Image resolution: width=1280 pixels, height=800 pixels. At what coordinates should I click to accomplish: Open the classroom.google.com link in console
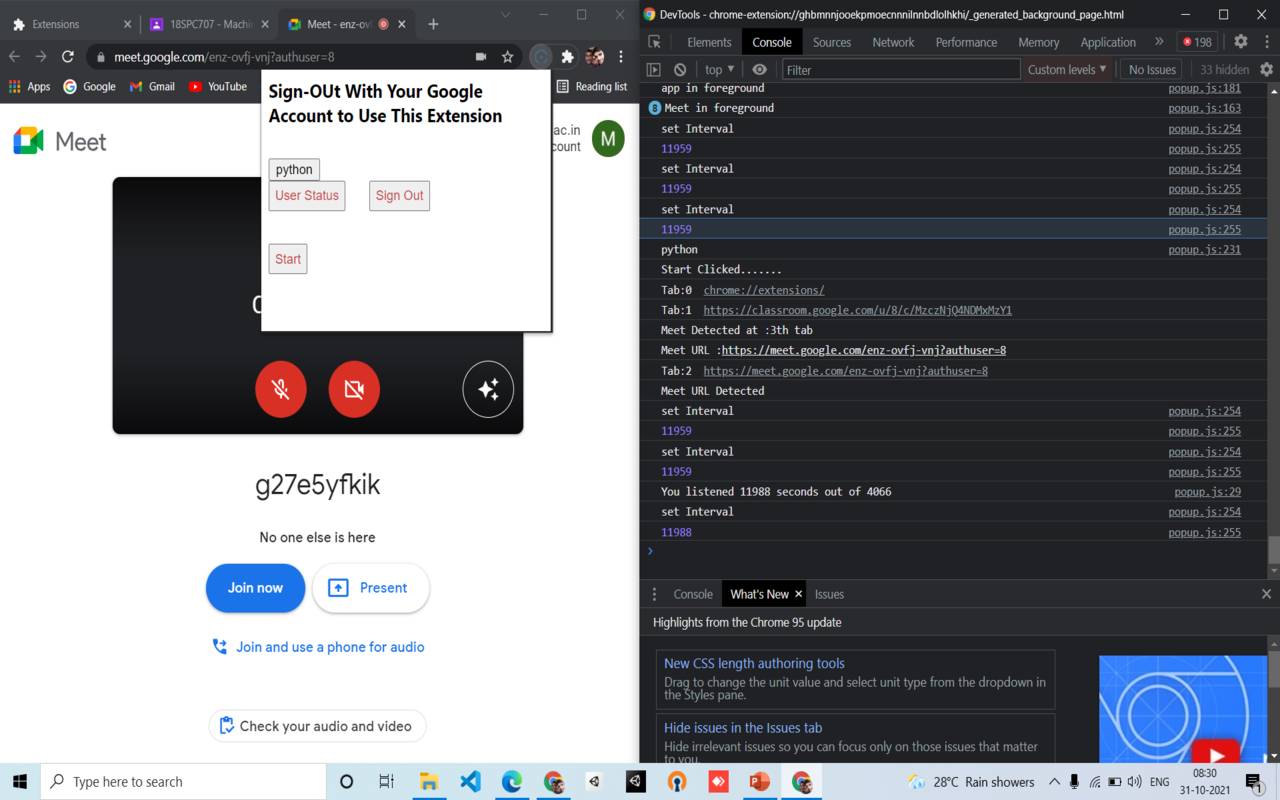click(857, 310)
